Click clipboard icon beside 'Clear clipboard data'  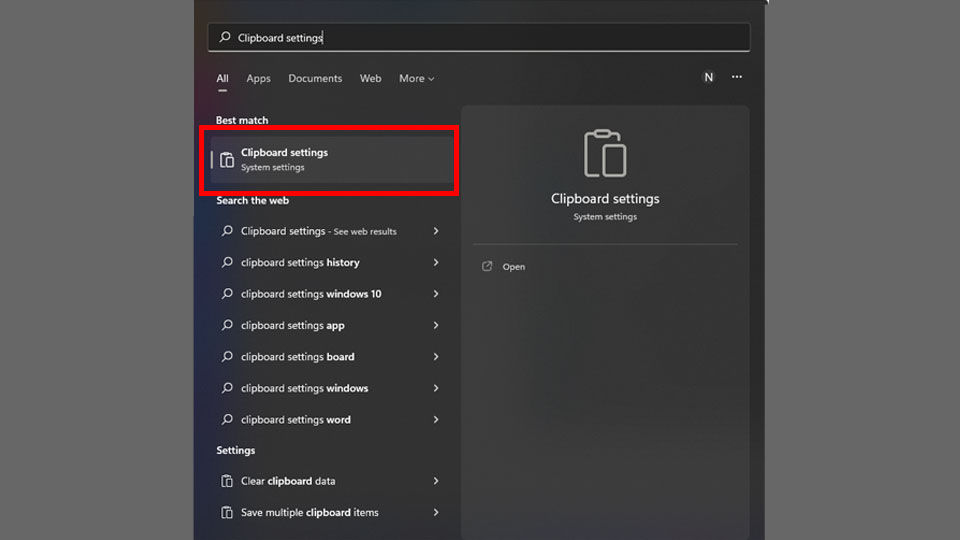point(227,481)
